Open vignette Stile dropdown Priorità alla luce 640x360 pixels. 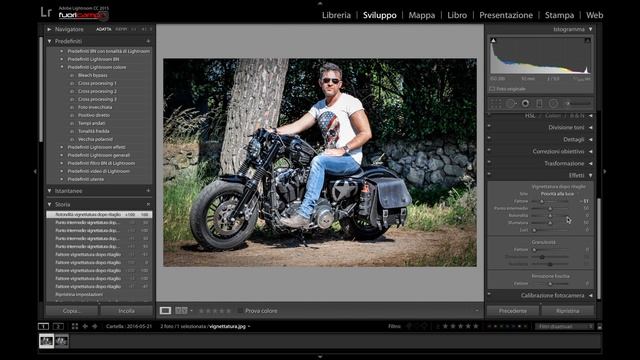[557, 194]
